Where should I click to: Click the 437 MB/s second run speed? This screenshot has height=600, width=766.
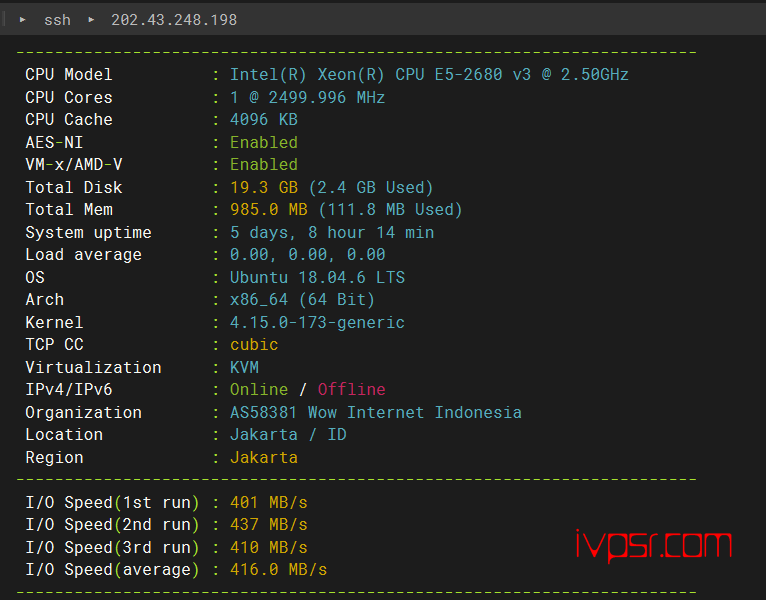coord(269,525)
